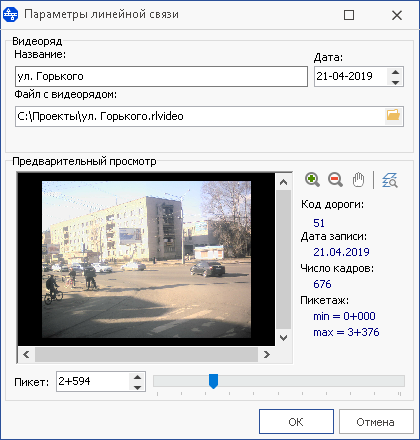The image size is (420, 440).
Task: Click the zoom in magnifier icon
Action: (312, 180)
